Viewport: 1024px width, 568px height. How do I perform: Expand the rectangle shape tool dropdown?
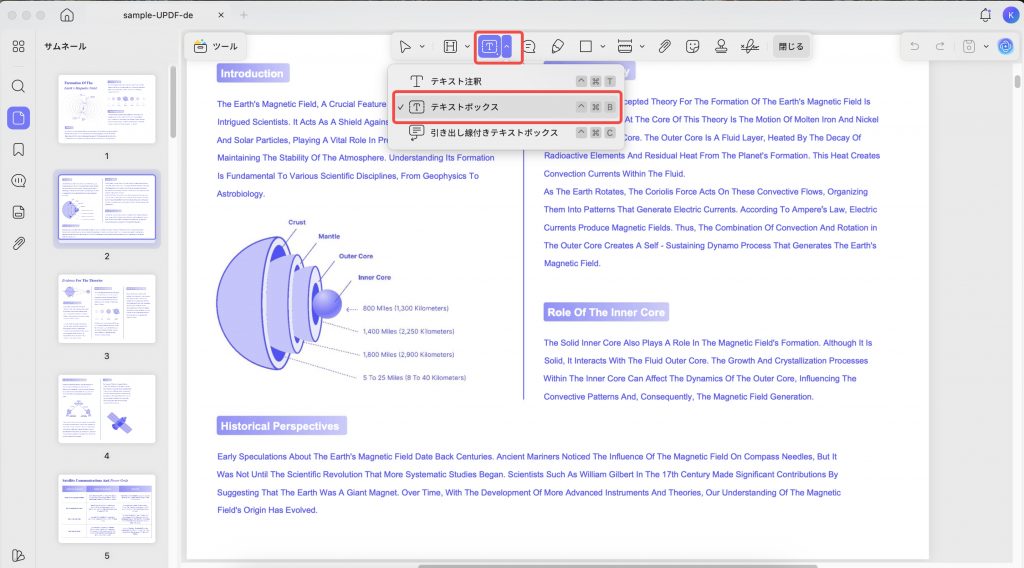tap(602, 46)
